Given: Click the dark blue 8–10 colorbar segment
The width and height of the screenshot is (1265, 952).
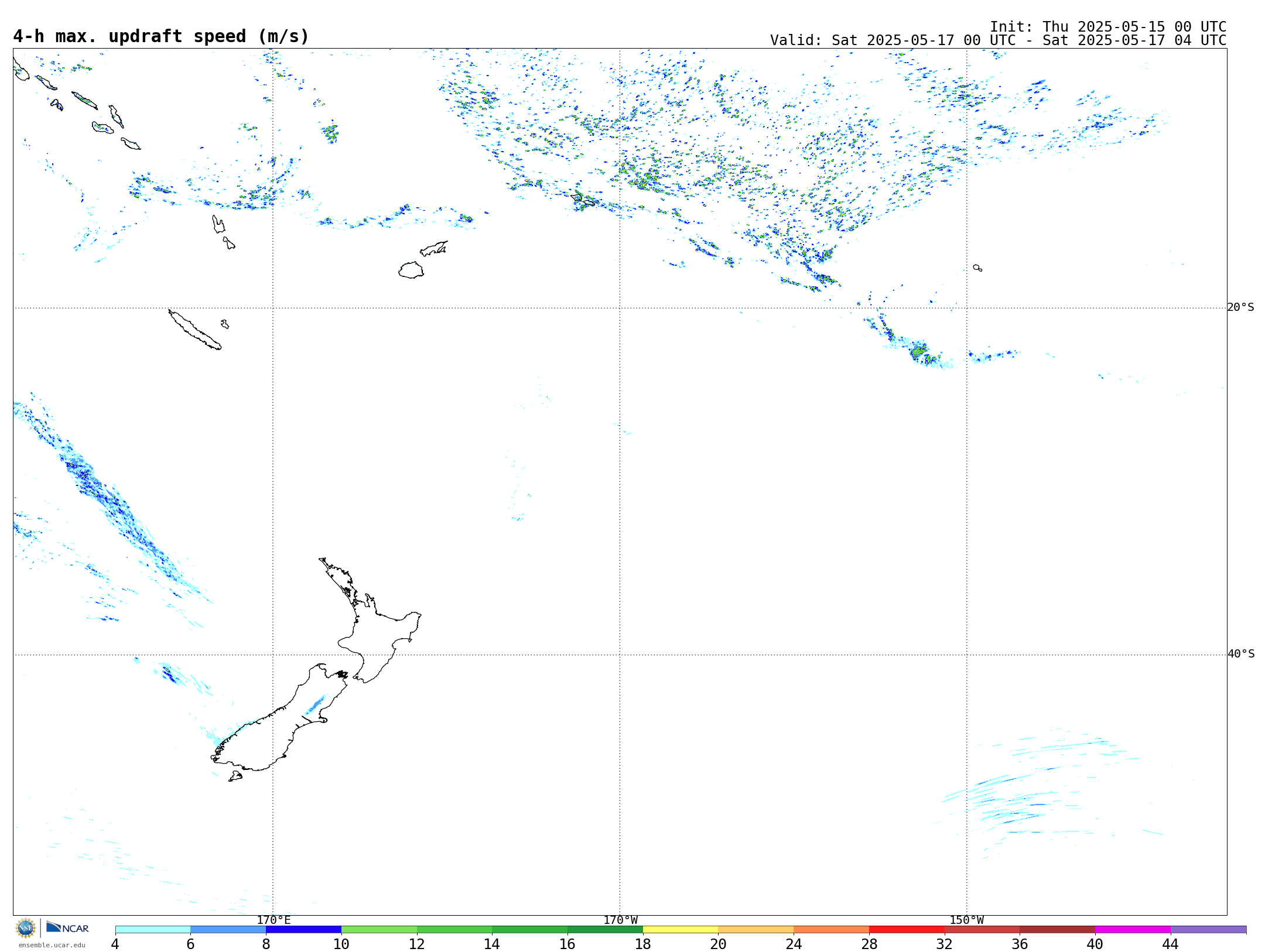Looking at the screenshot, I should 303,930.
